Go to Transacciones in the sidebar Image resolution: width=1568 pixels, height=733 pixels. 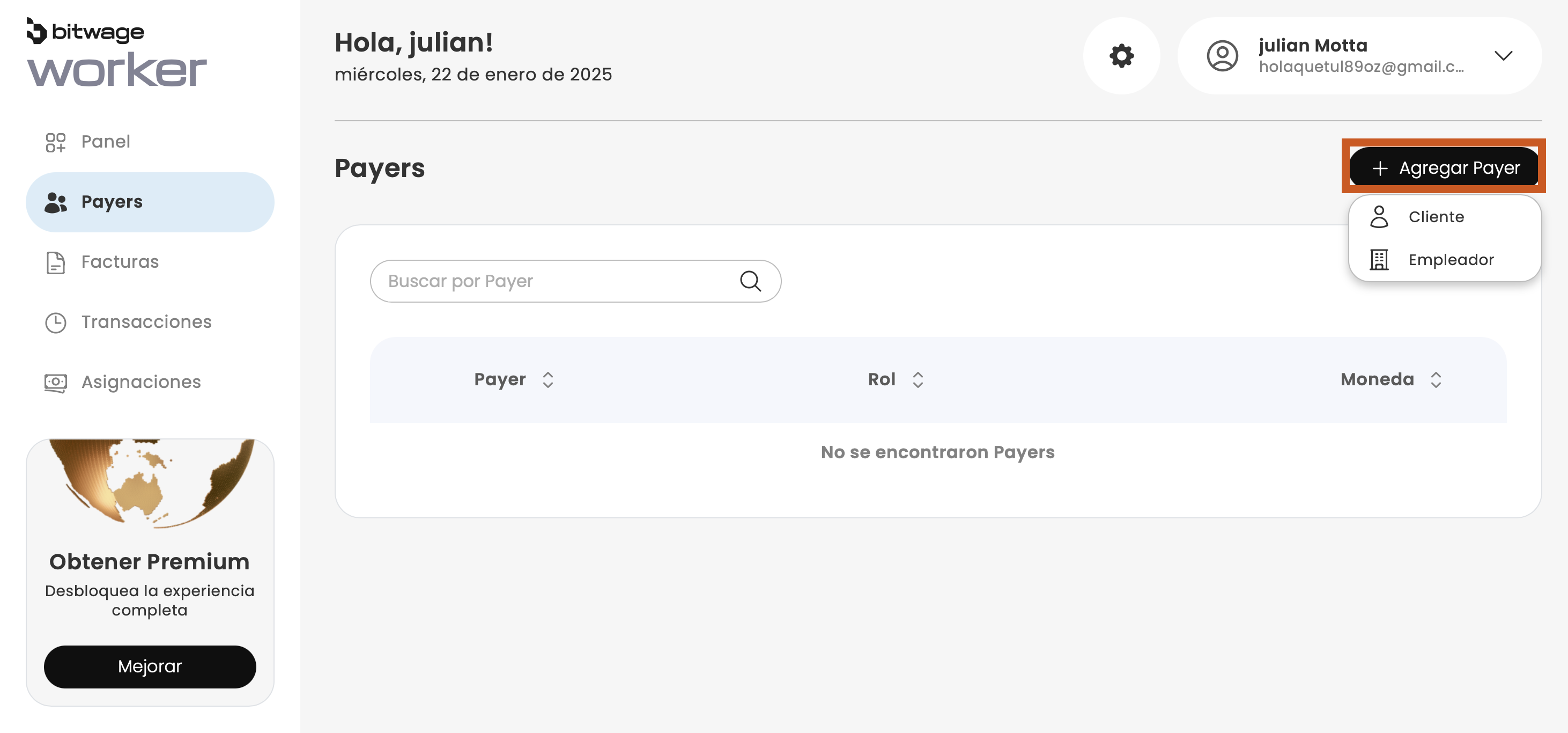(146, 322)
